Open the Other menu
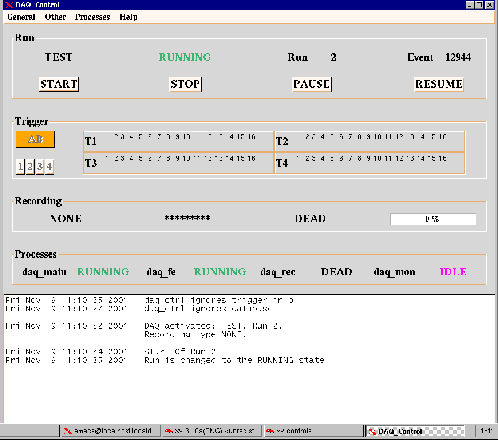The height and width of the screenshot is (440, 498). [55, 17]
